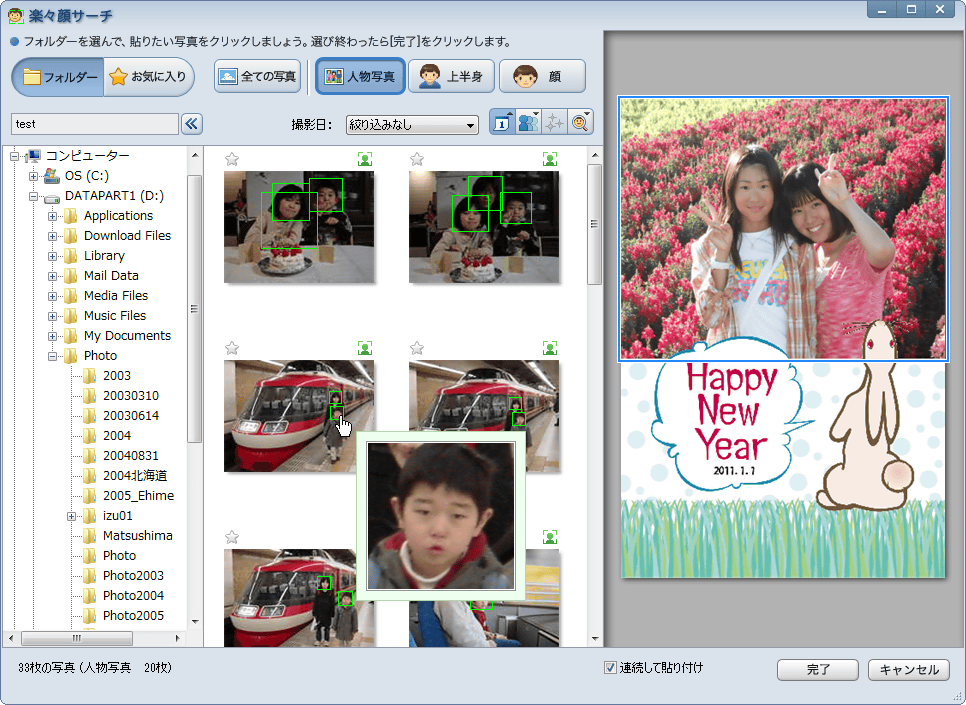The height and width of the screenshot is (705, 966).
Task: Click the sort-by-date calendar icon
Action: 502,123
